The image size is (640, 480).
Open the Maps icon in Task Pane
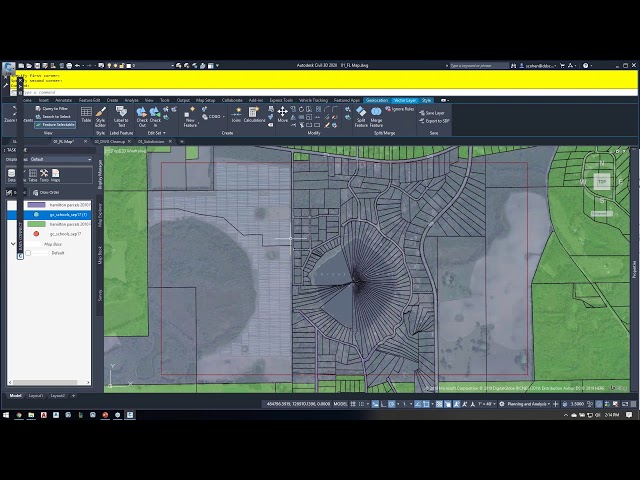pyautogui.click(x=56, y=175)
